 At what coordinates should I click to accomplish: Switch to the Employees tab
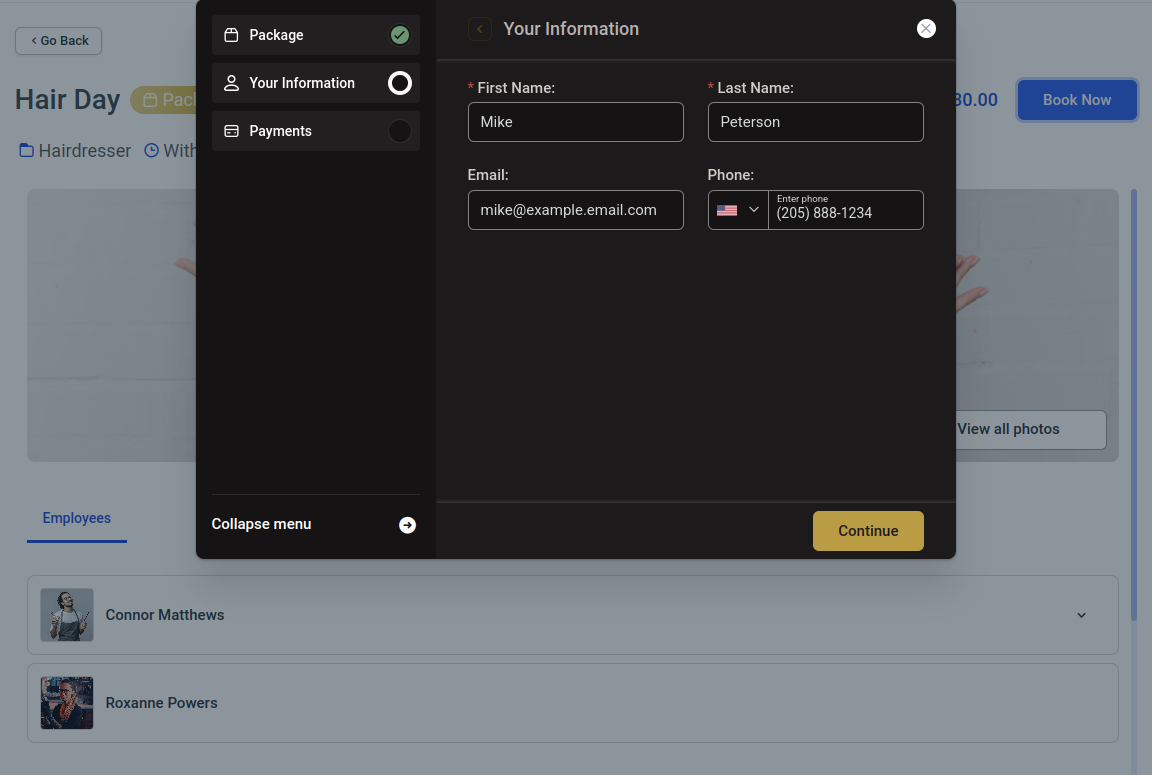point(77,518)
